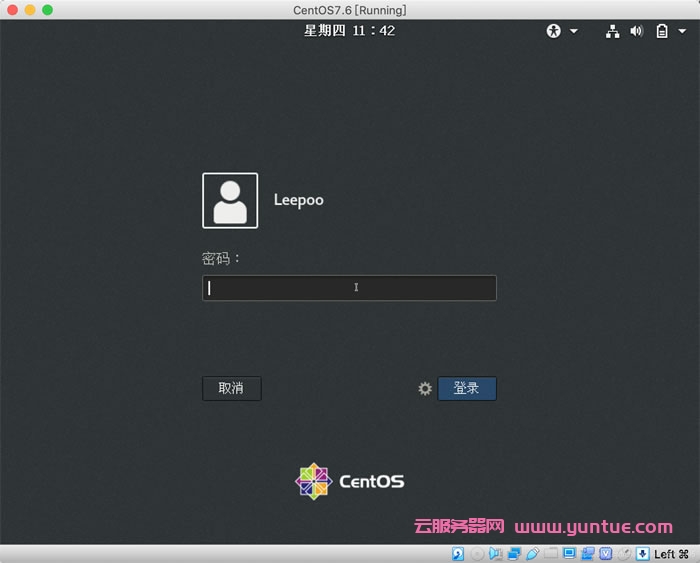Click the wired network status icon
Viewport: 700px width, 563px height.
click(x=612, y=31)
